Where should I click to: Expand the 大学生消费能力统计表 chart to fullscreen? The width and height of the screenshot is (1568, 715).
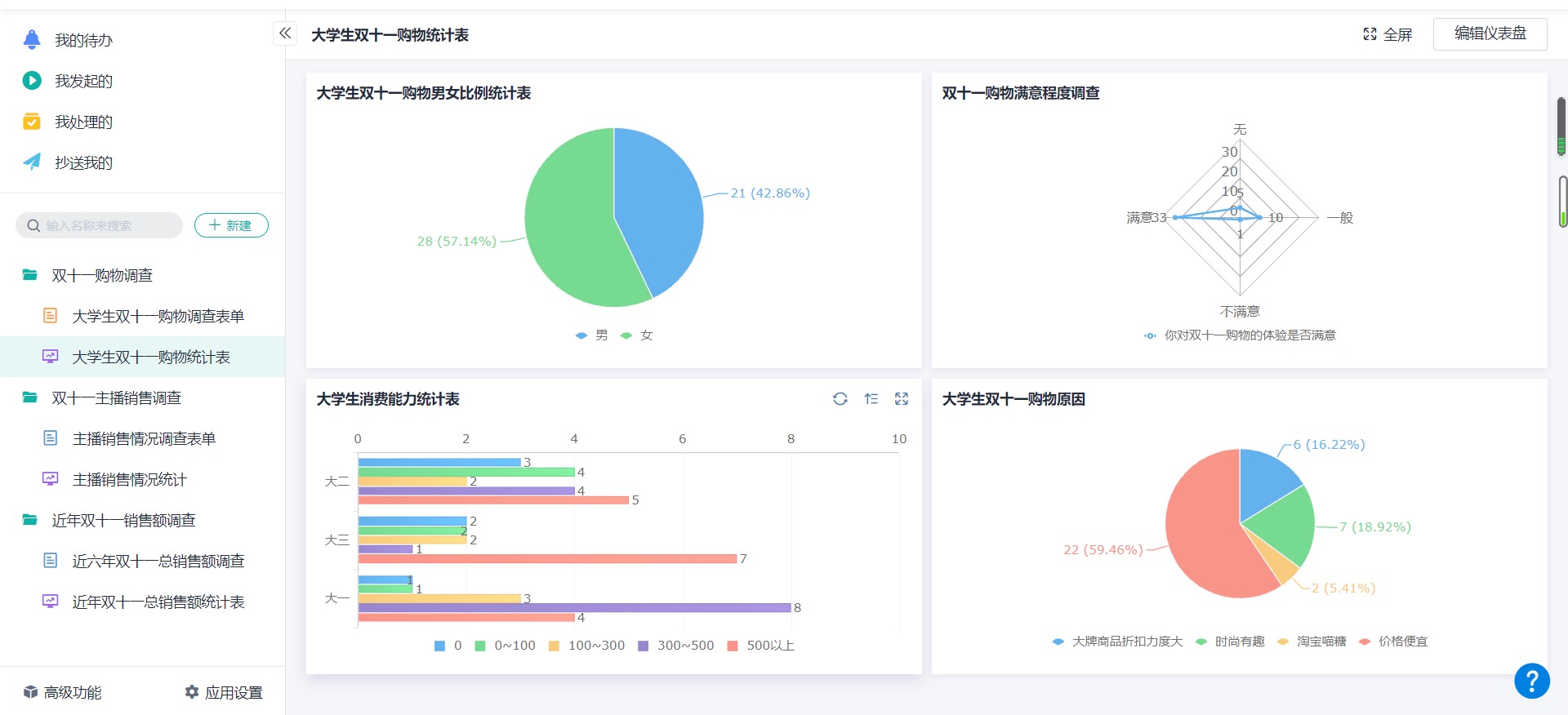tap(901, 399)
